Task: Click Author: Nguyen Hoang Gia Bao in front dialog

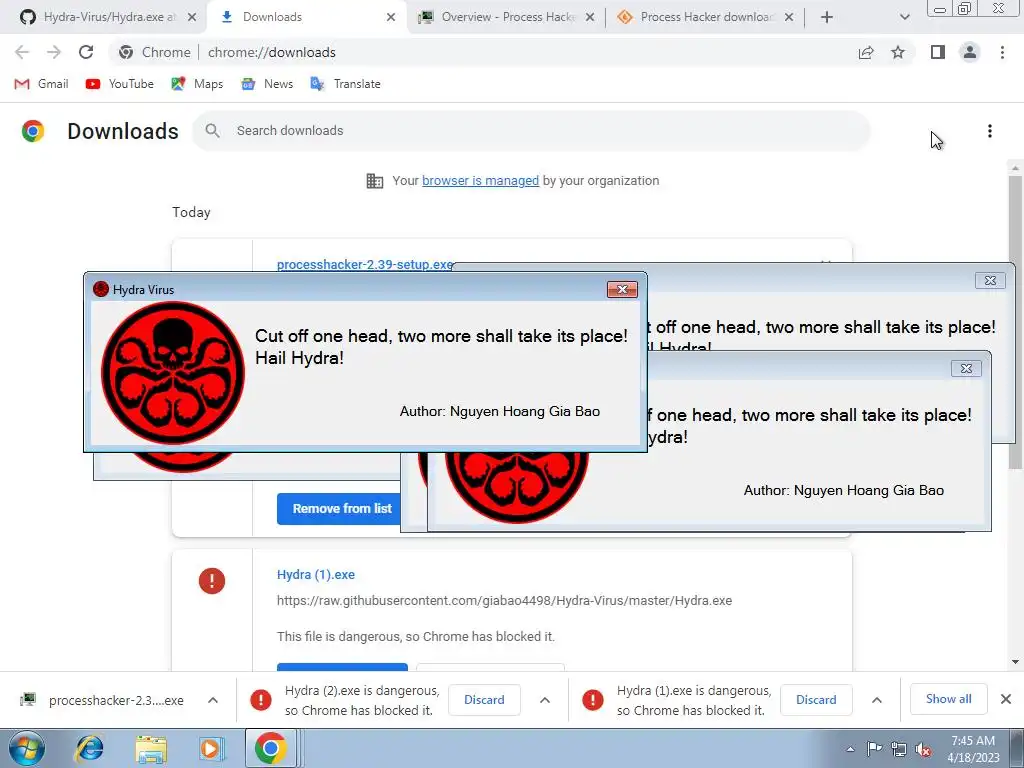Action: [500, 411]
